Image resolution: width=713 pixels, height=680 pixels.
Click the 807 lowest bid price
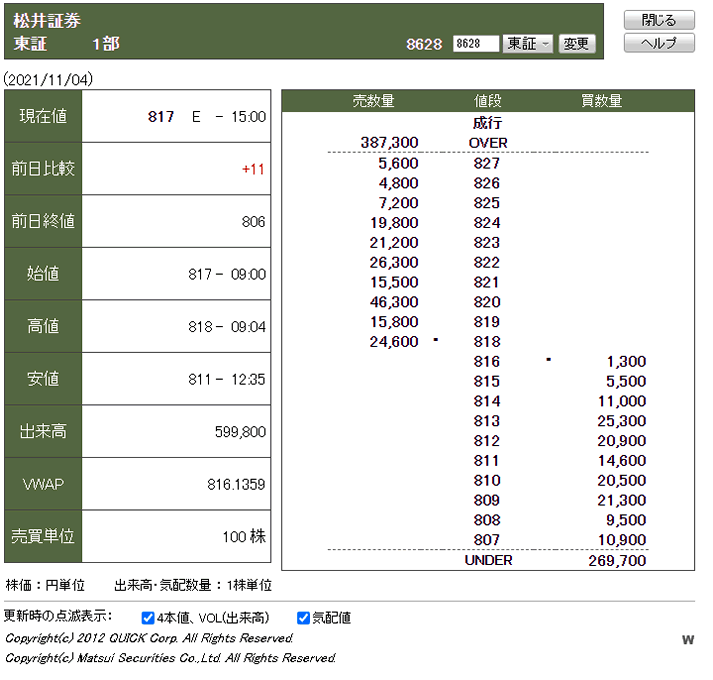pyautogui.click(x=487, y=540)
